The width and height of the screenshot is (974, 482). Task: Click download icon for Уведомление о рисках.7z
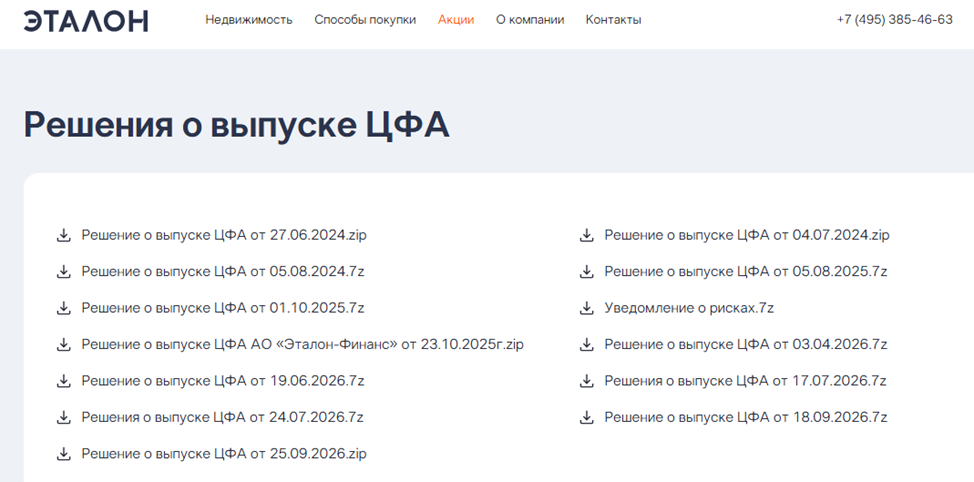click(586, 308)
